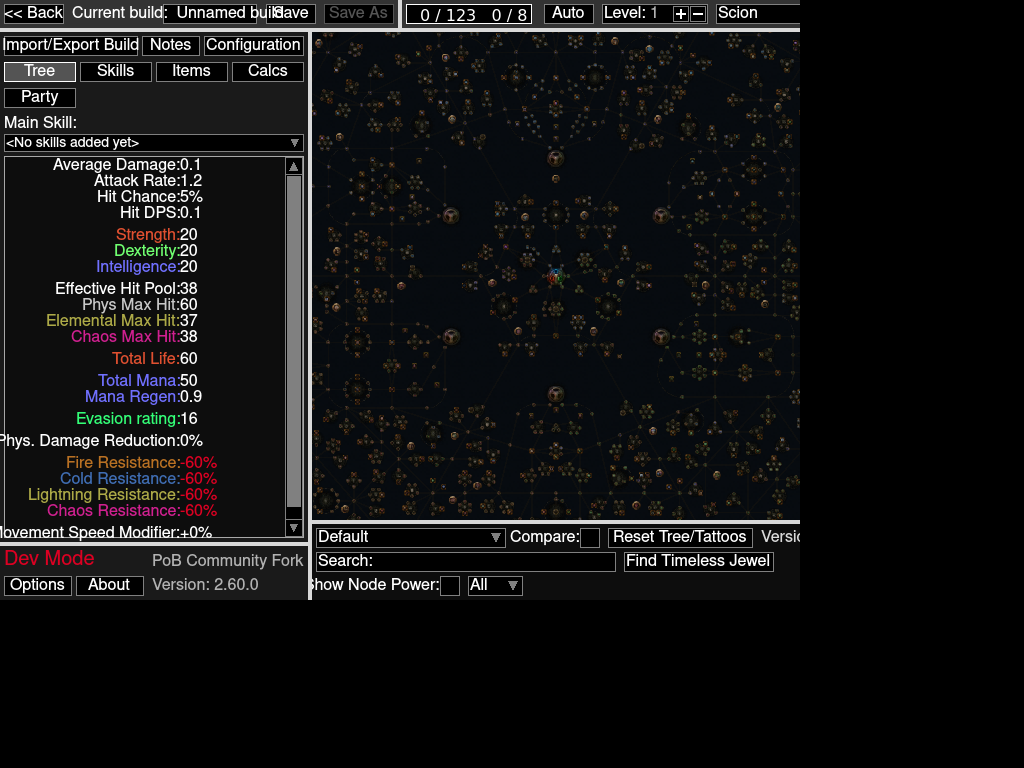Open the Default tree spec dropdown
This screenshot has width=1024, height=768.
coord(411,537)
